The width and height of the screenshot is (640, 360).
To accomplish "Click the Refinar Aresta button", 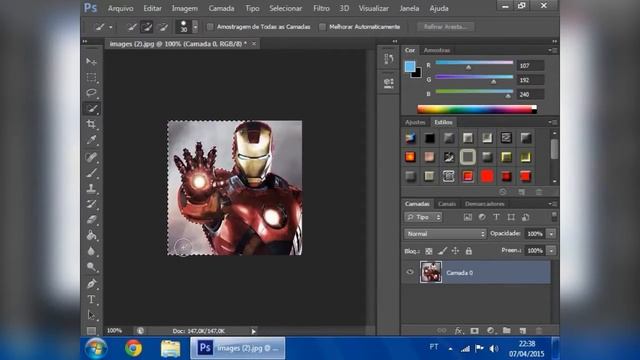I will point(445,27).
